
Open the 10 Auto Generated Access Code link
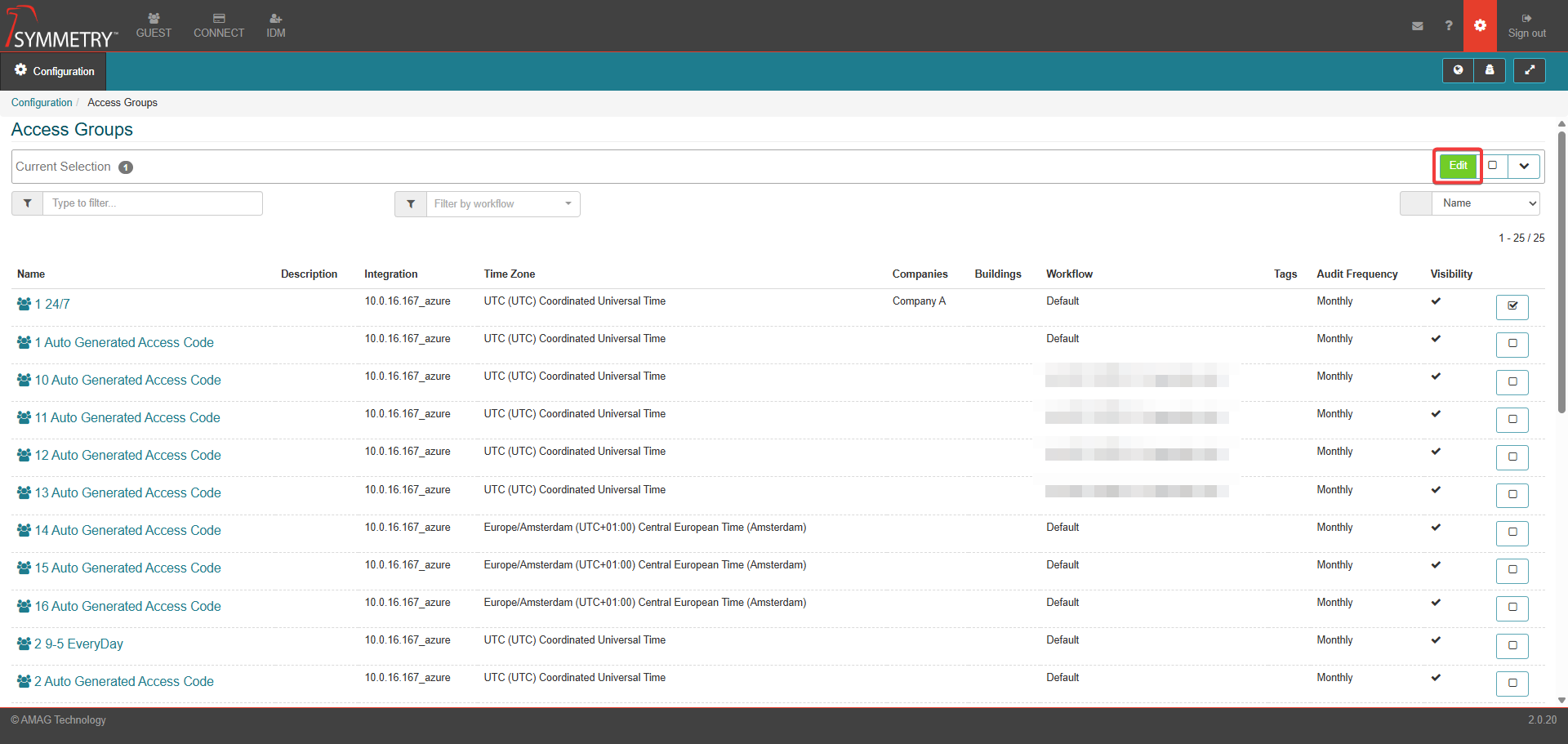(x=127, y=380)
